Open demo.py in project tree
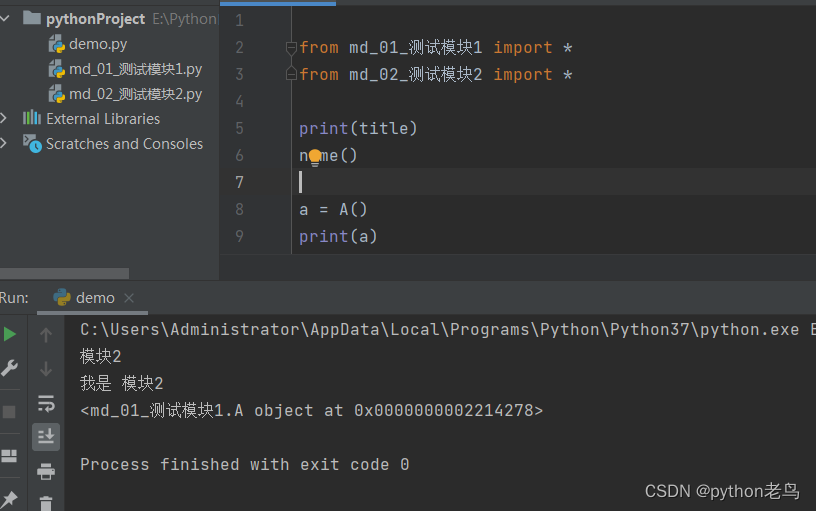This screenshot has height=511, width=816. tap(97, 44)
